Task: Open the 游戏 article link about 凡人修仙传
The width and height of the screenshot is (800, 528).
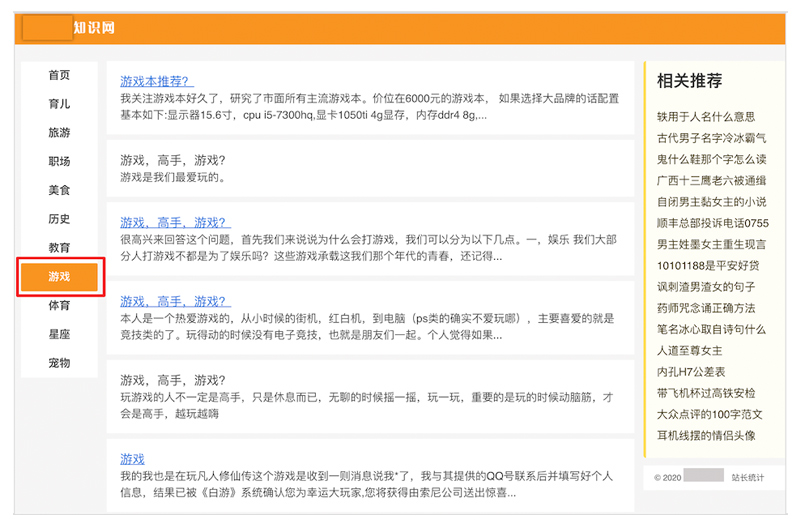Action: pos(132,459)
